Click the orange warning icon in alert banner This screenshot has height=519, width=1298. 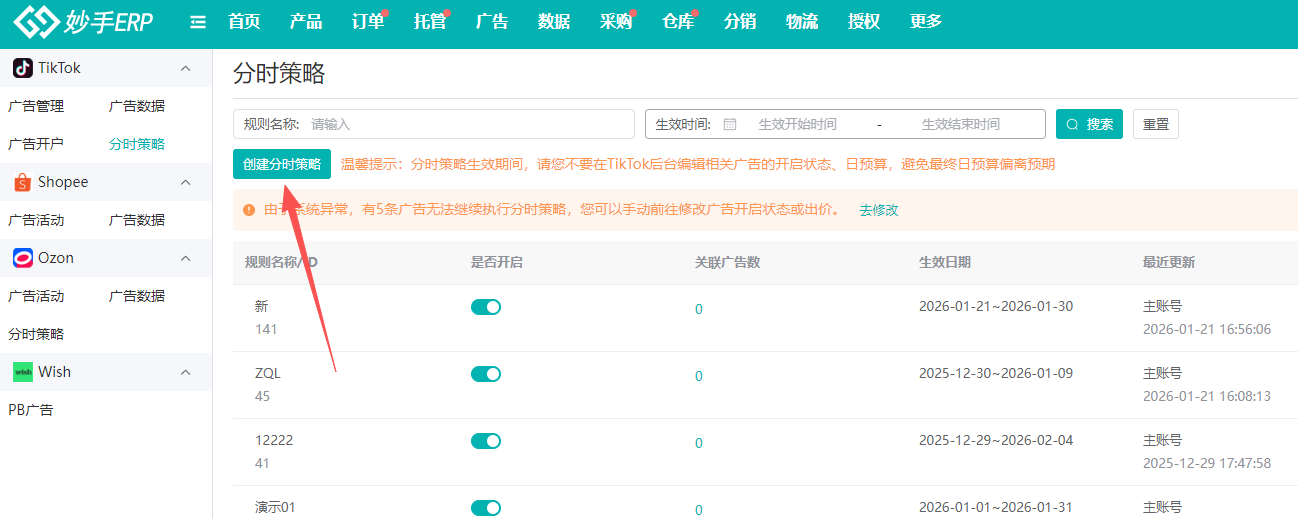coord(249,210)
